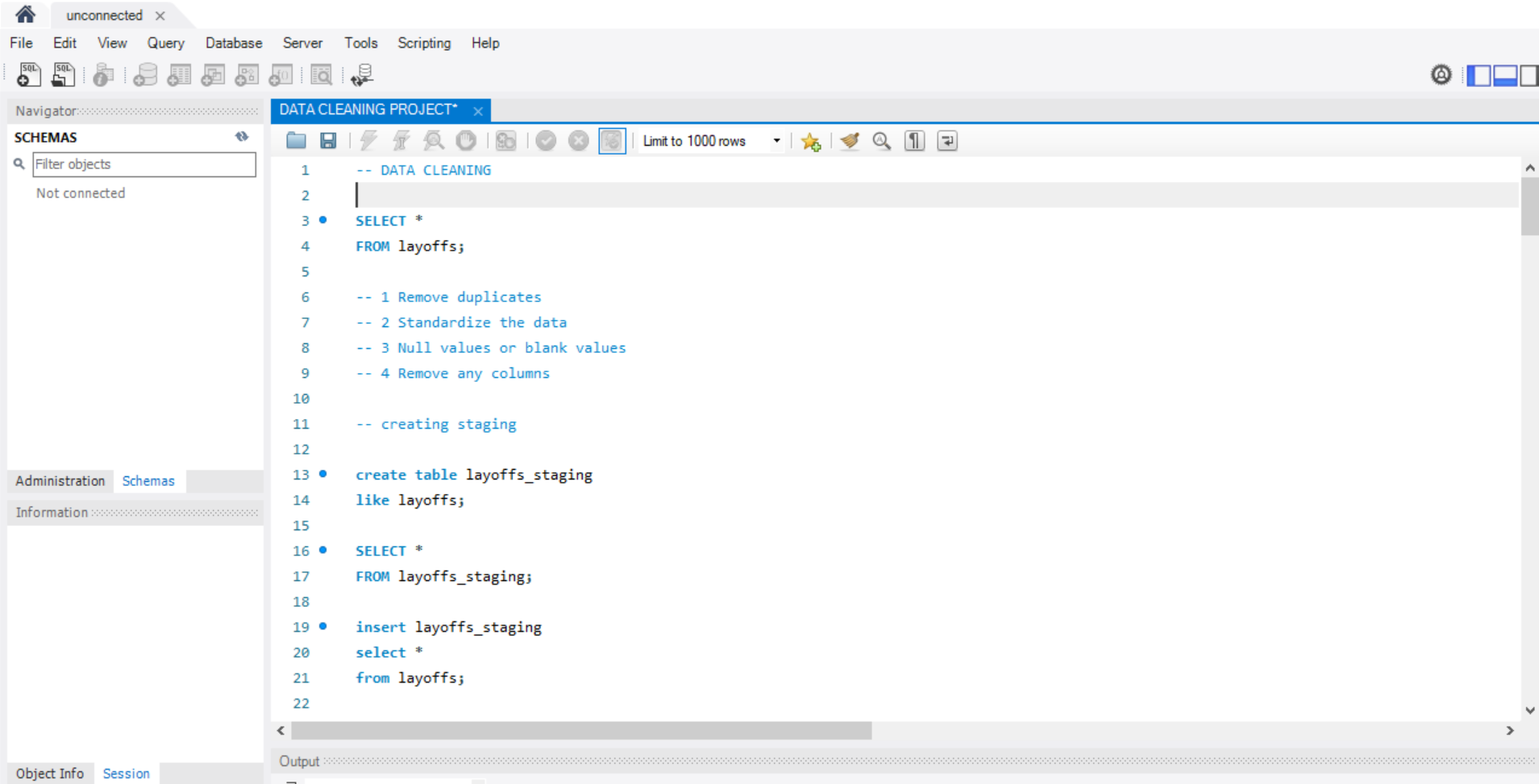Close the DATA CLEANING PROJECT tab
1539x784 pixels.
[x=478, y=110]
